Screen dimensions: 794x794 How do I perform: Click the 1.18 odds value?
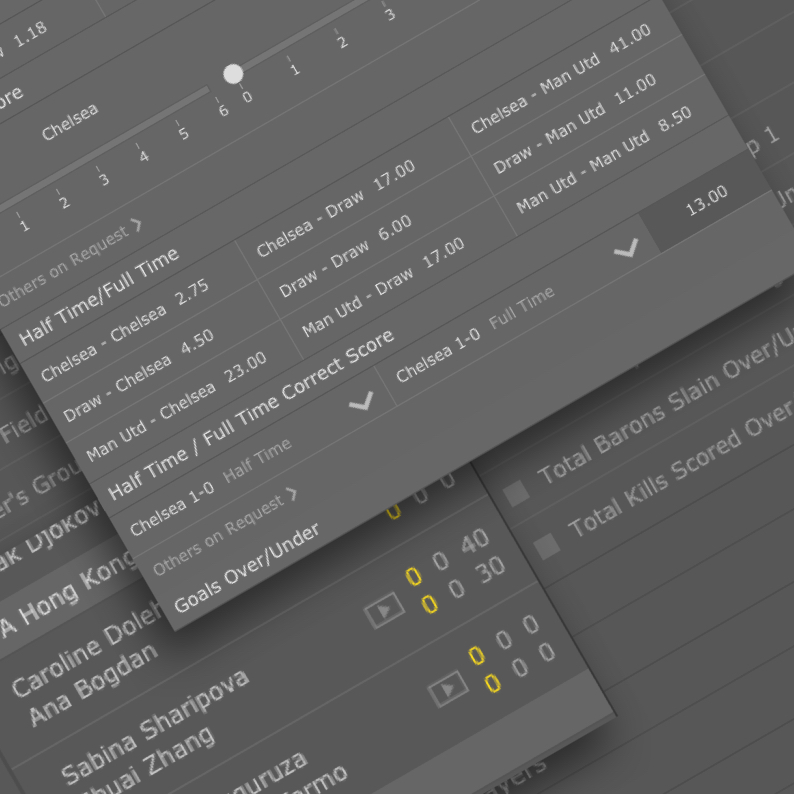[30, 35]
